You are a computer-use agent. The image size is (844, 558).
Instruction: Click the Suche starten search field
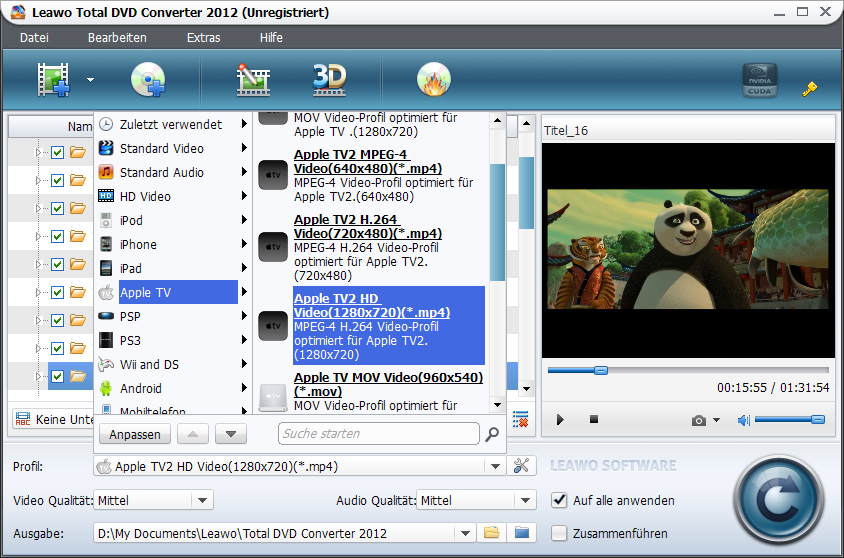(378, 434)
